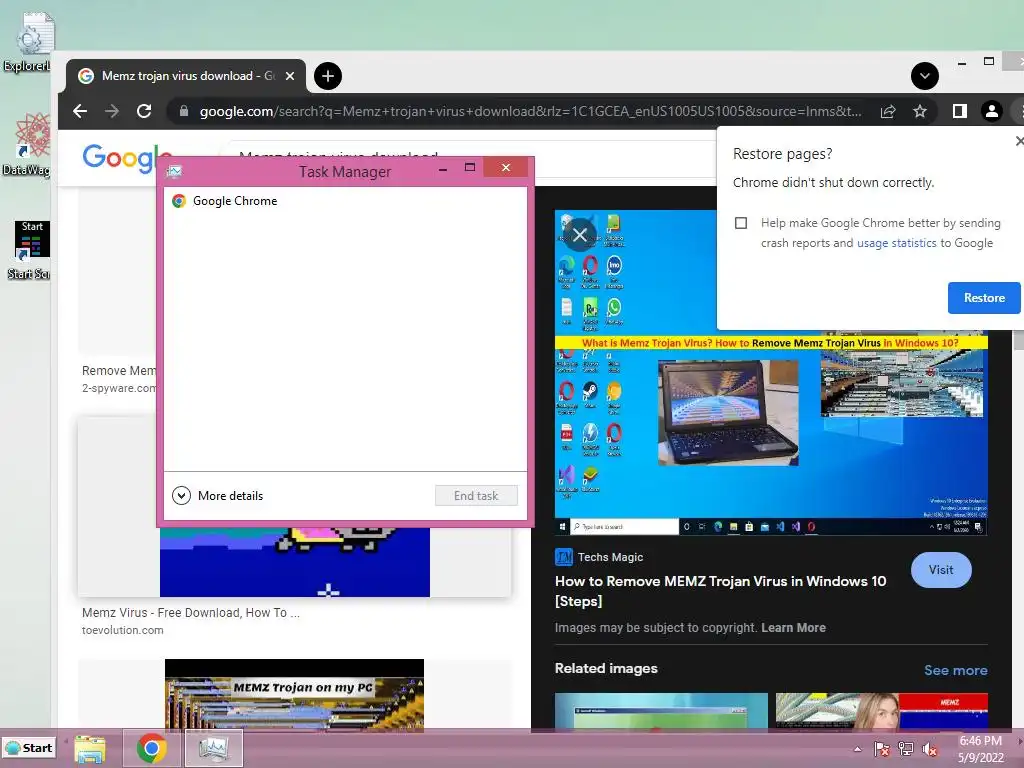The height and width of the screenshot is (768, 1024).
Task: Select the Memz trojan virus download tab
Action: tap(185, 76)
